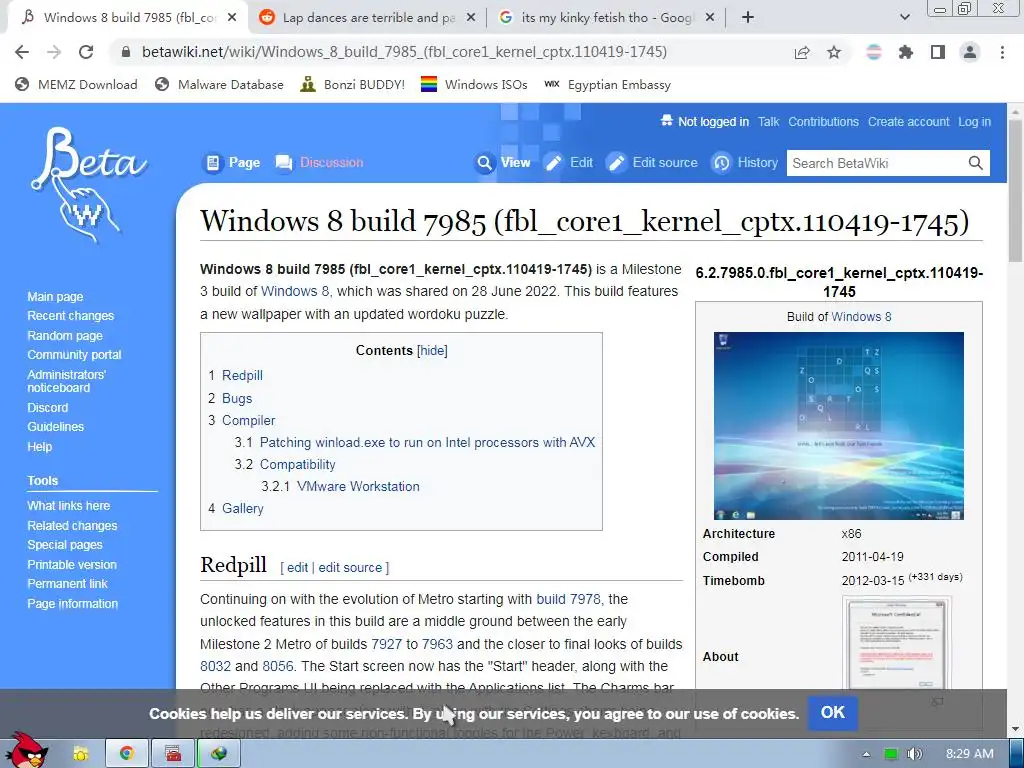Reload the page with the refresh icon
This screenshot has width=1024, height=768.
click(86, 52)
